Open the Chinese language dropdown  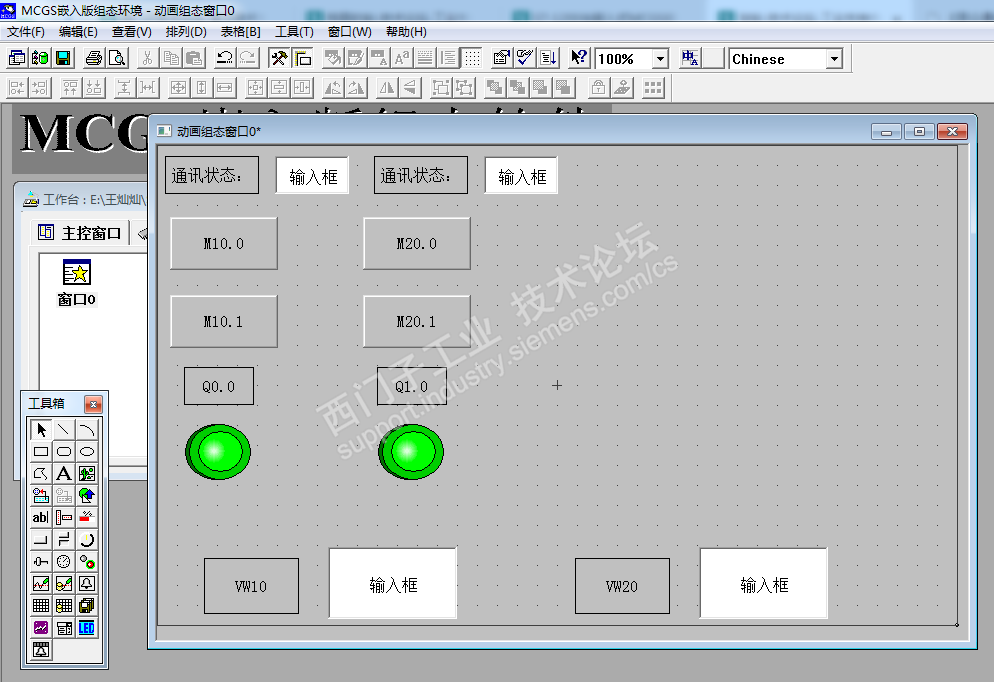point(834,59)
